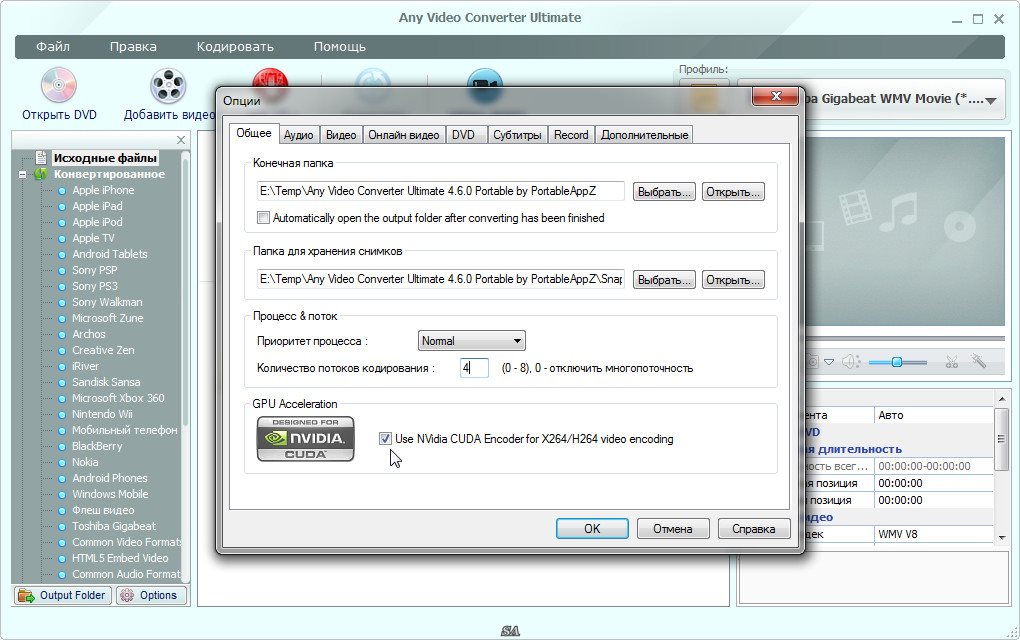Click Открыть for the snapshots folder
The image size is (1020, 640).
click(733, 280)
